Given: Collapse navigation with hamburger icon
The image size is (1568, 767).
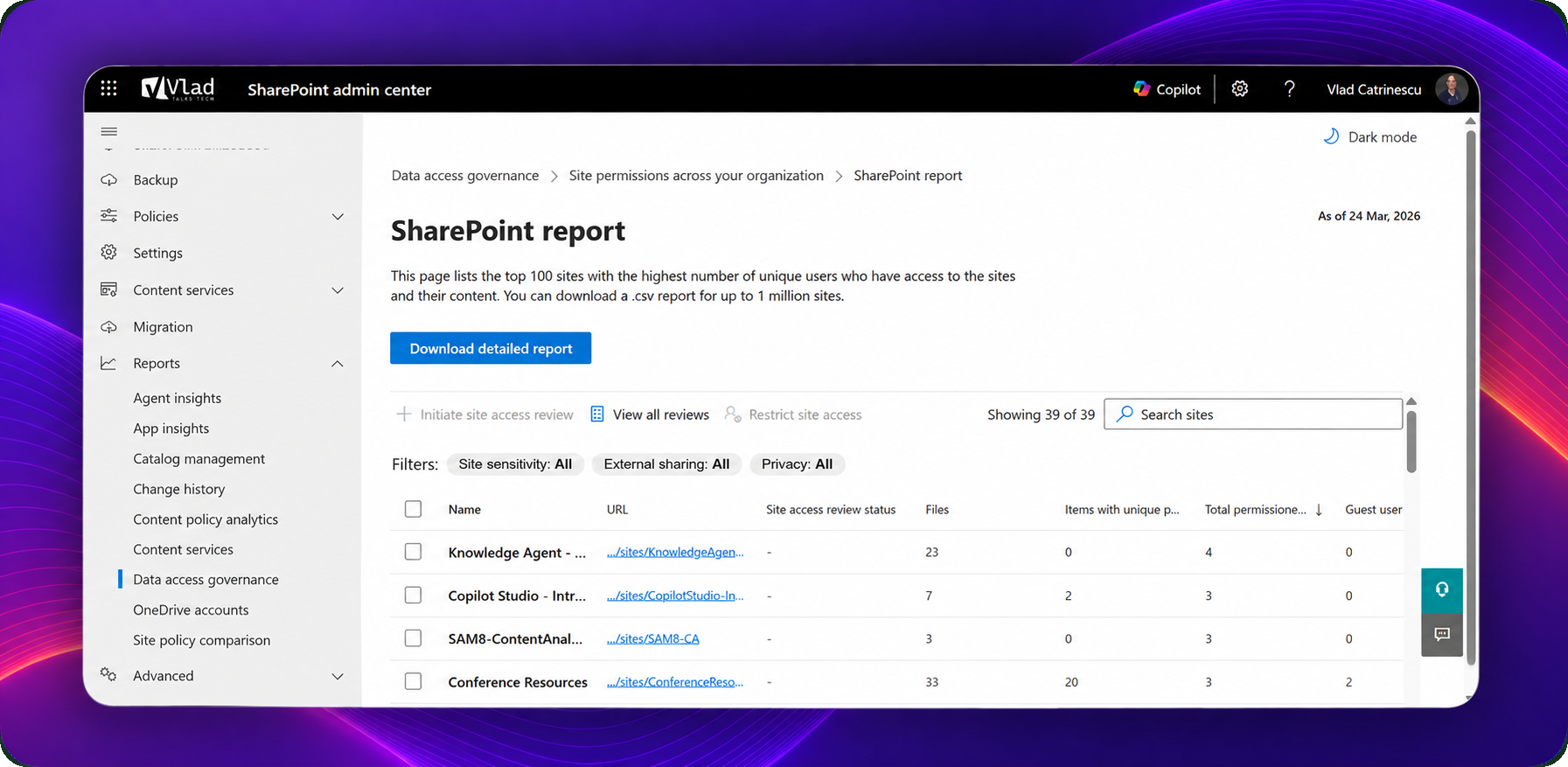Looking at the screenshot, I should (x=109, y=131).
